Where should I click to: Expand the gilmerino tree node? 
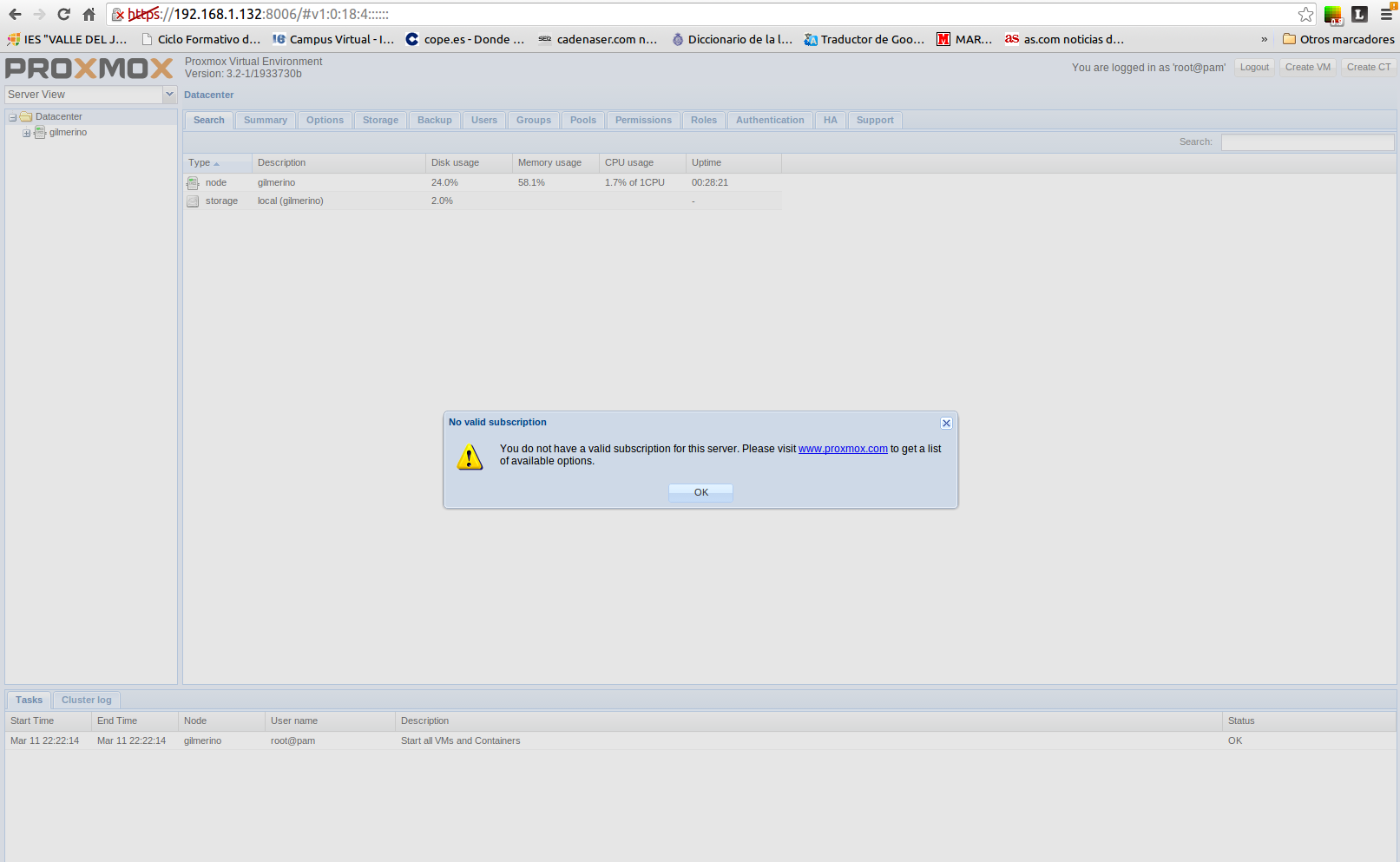26,133
